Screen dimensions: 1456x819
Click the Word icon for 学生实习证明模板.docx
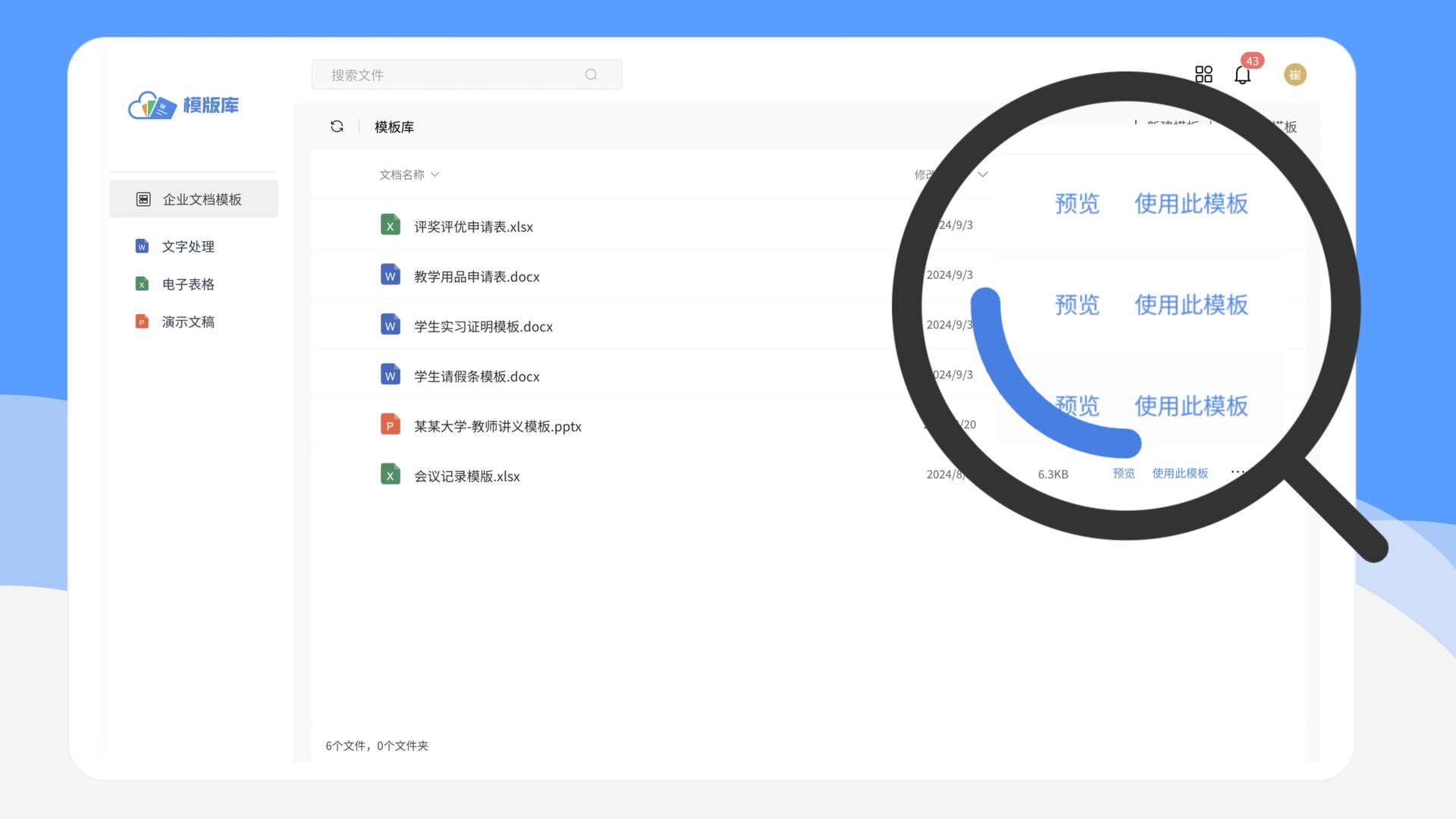click(390, 325)
